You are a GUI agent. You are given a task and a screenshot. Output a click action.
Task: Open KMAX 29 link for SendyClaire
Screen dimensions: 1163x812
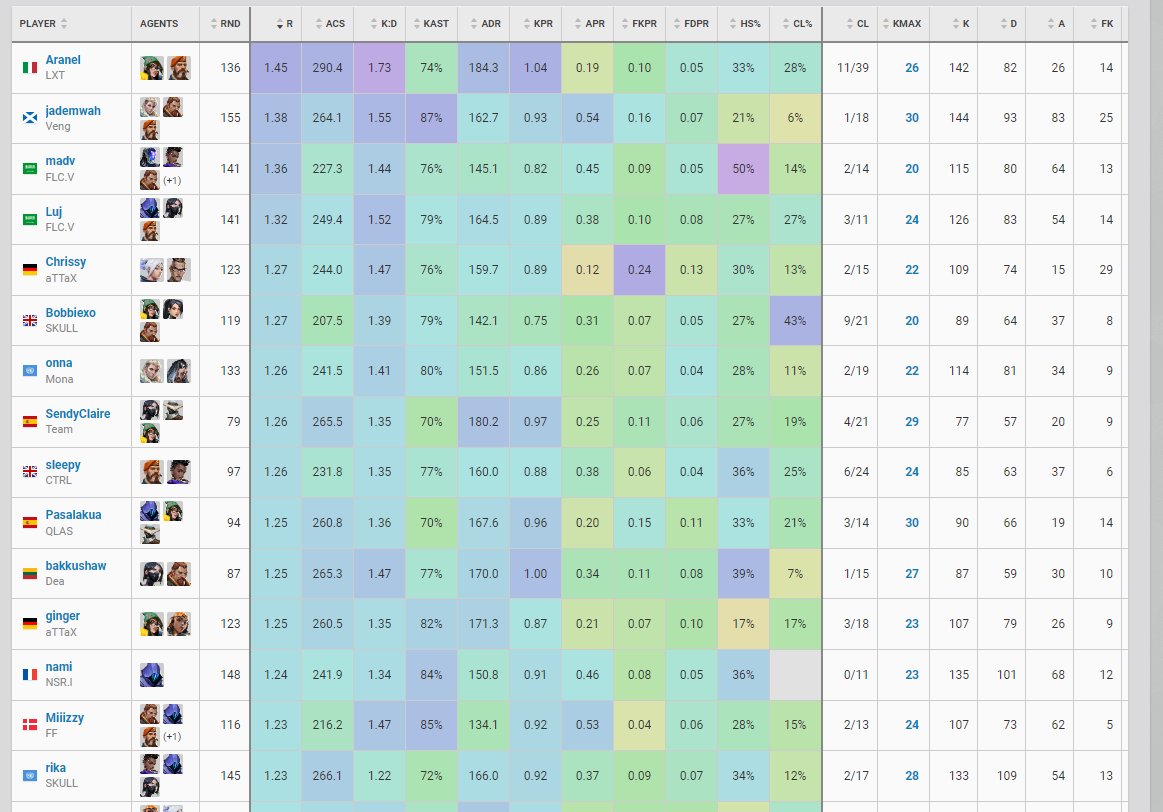(912, 421)
